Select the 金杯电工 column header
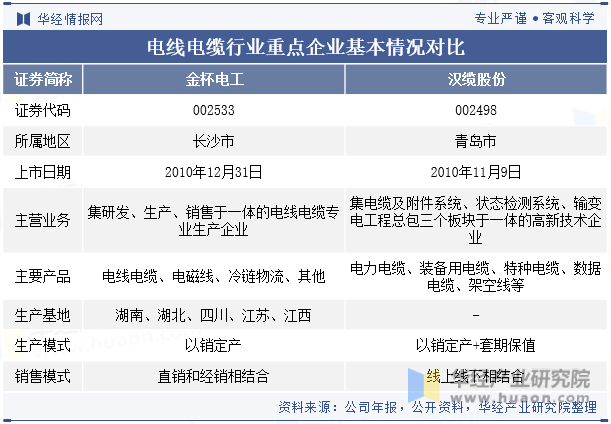The height and width of the screenshot is (424, 611). pos(214,79)
